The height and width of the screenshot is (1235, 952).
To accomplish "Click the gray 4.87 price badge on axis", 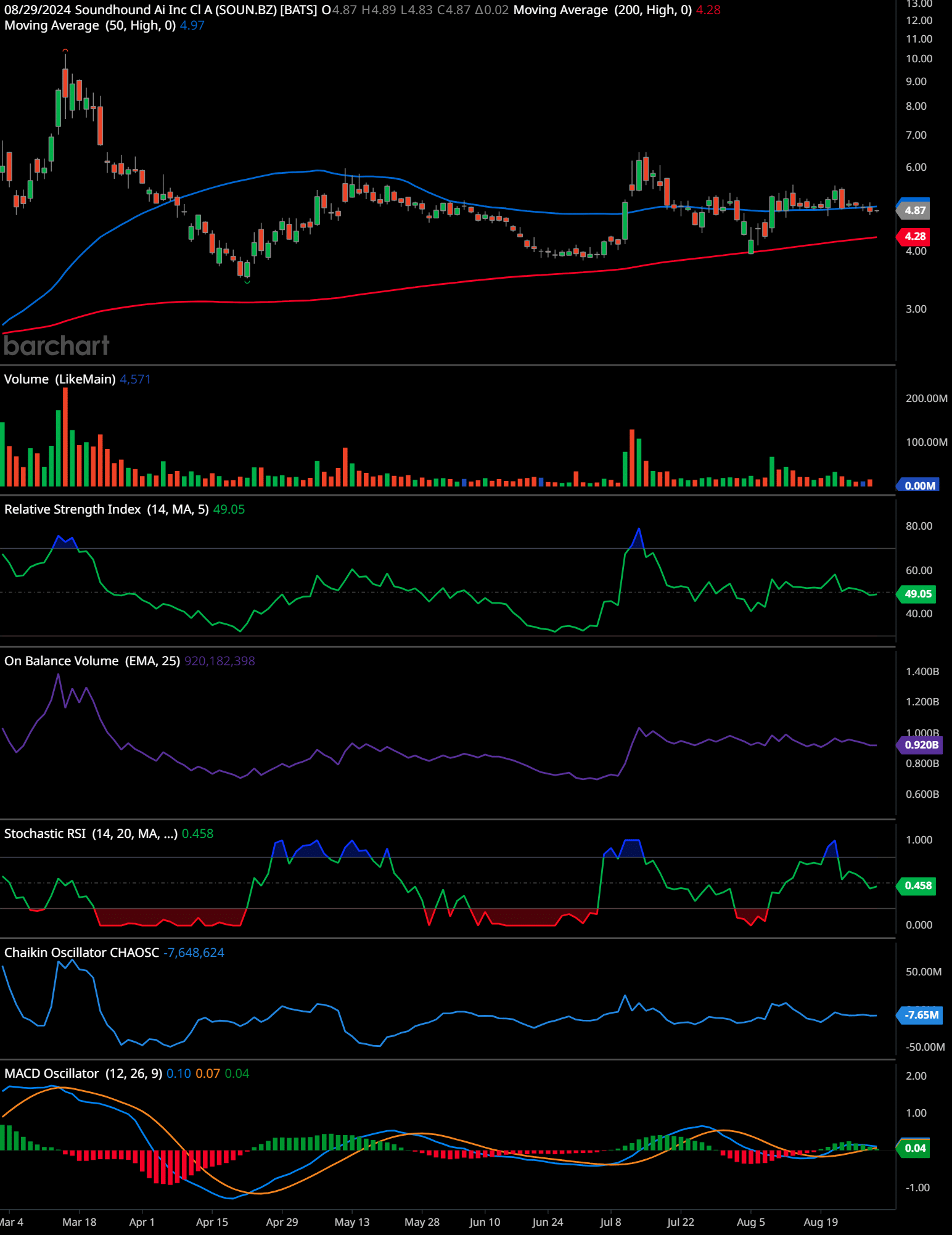I will tap(914, 210).
